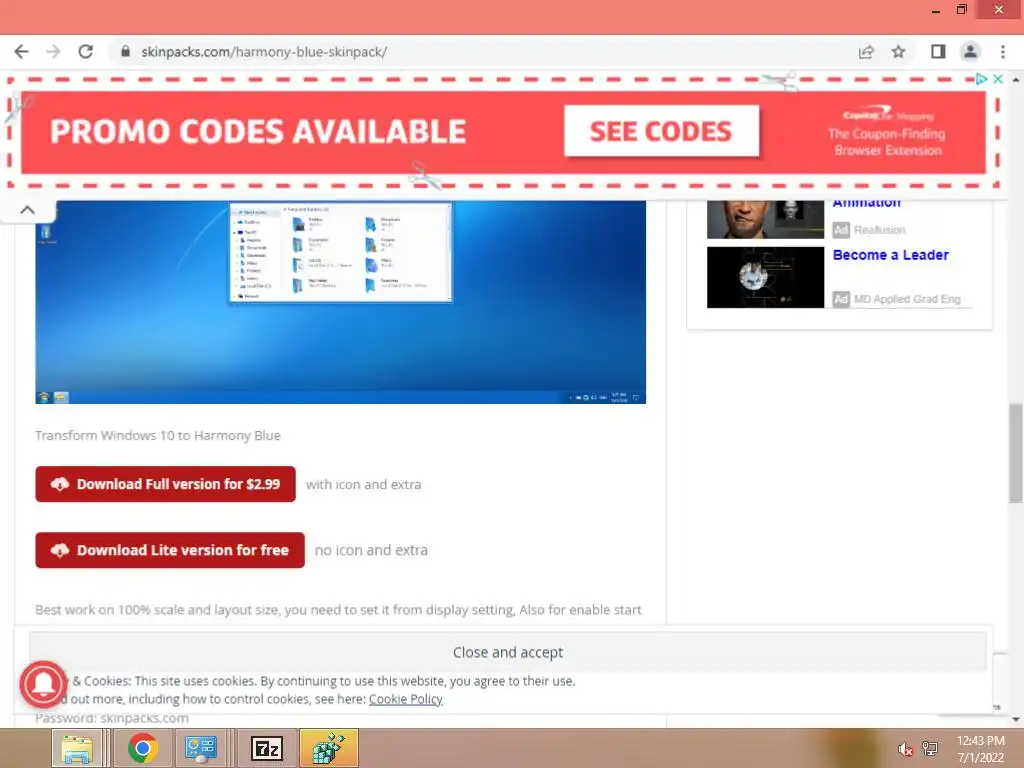Click the PROMO CODES AVAILABLE banner text
This screenshot has height=768, width=1024.
[258, 131]
